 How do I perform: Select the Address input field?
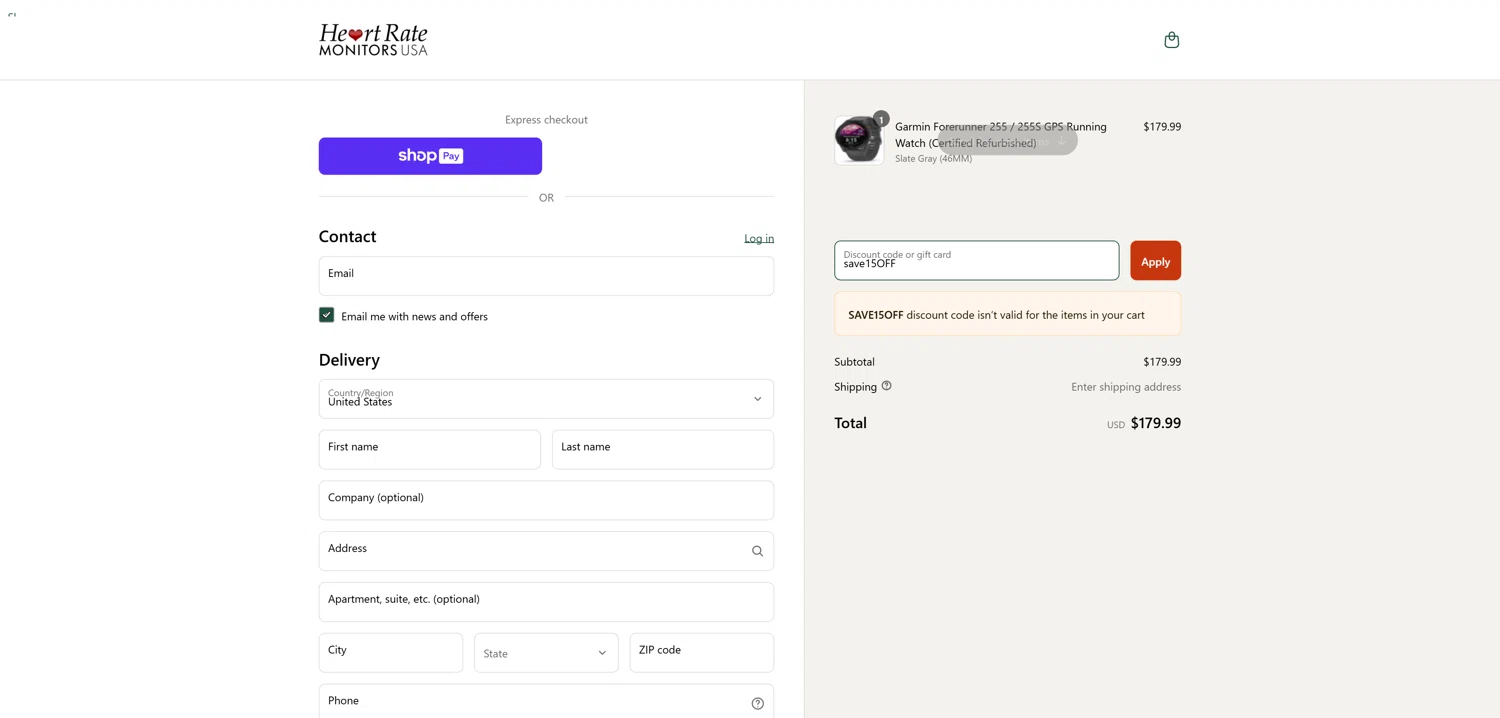coord(546,551)
